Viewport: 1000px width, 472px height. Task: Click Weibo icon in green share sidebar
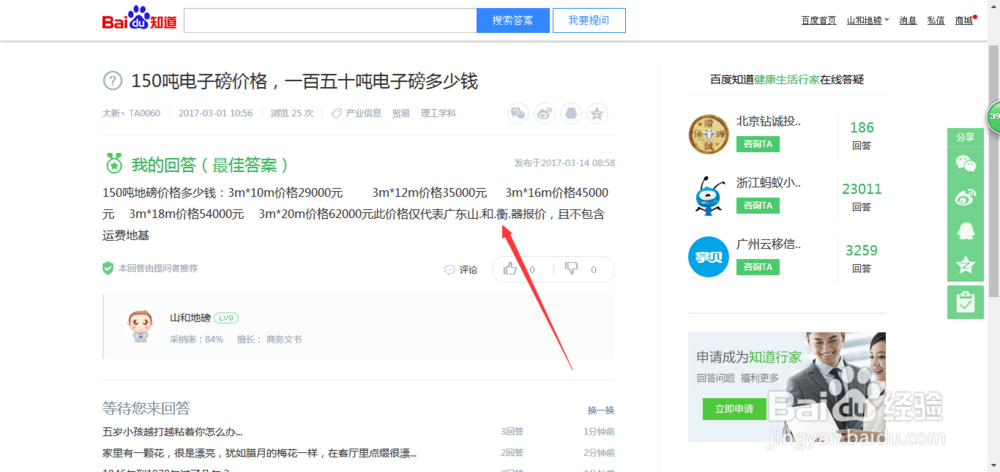click(x=965, y=197)
